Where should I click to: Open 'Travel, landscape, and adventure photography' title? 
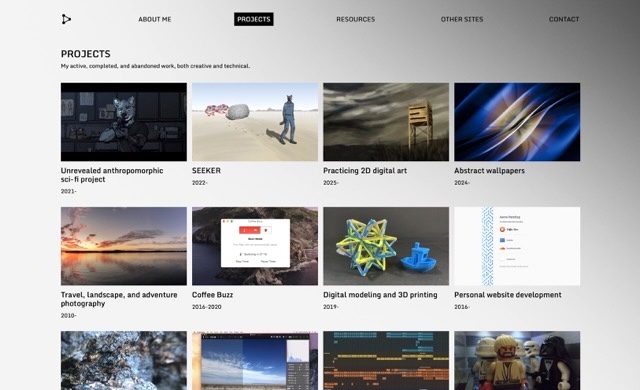point(119,299)
